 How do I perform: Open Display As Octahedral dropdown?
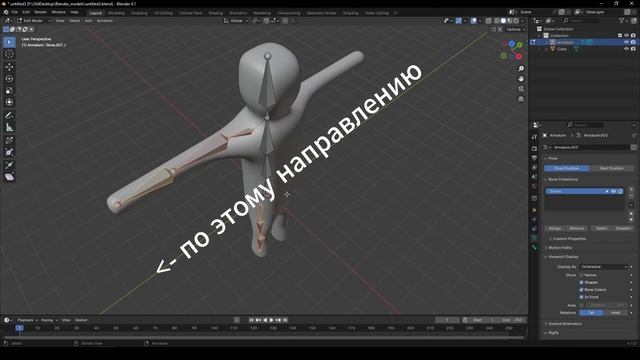pos(603,267)
